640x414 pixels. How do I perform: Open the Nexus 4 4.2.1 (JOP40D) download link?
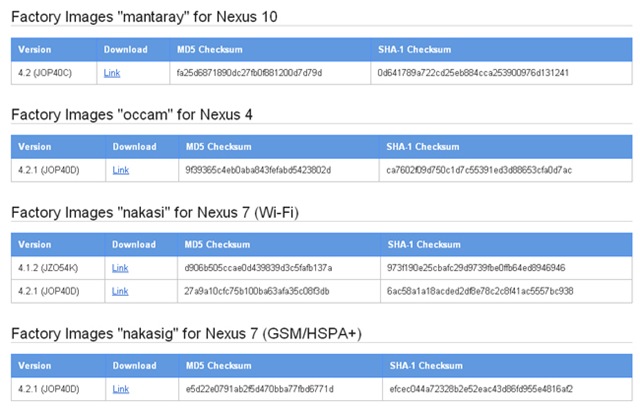[x=121, y=170]
